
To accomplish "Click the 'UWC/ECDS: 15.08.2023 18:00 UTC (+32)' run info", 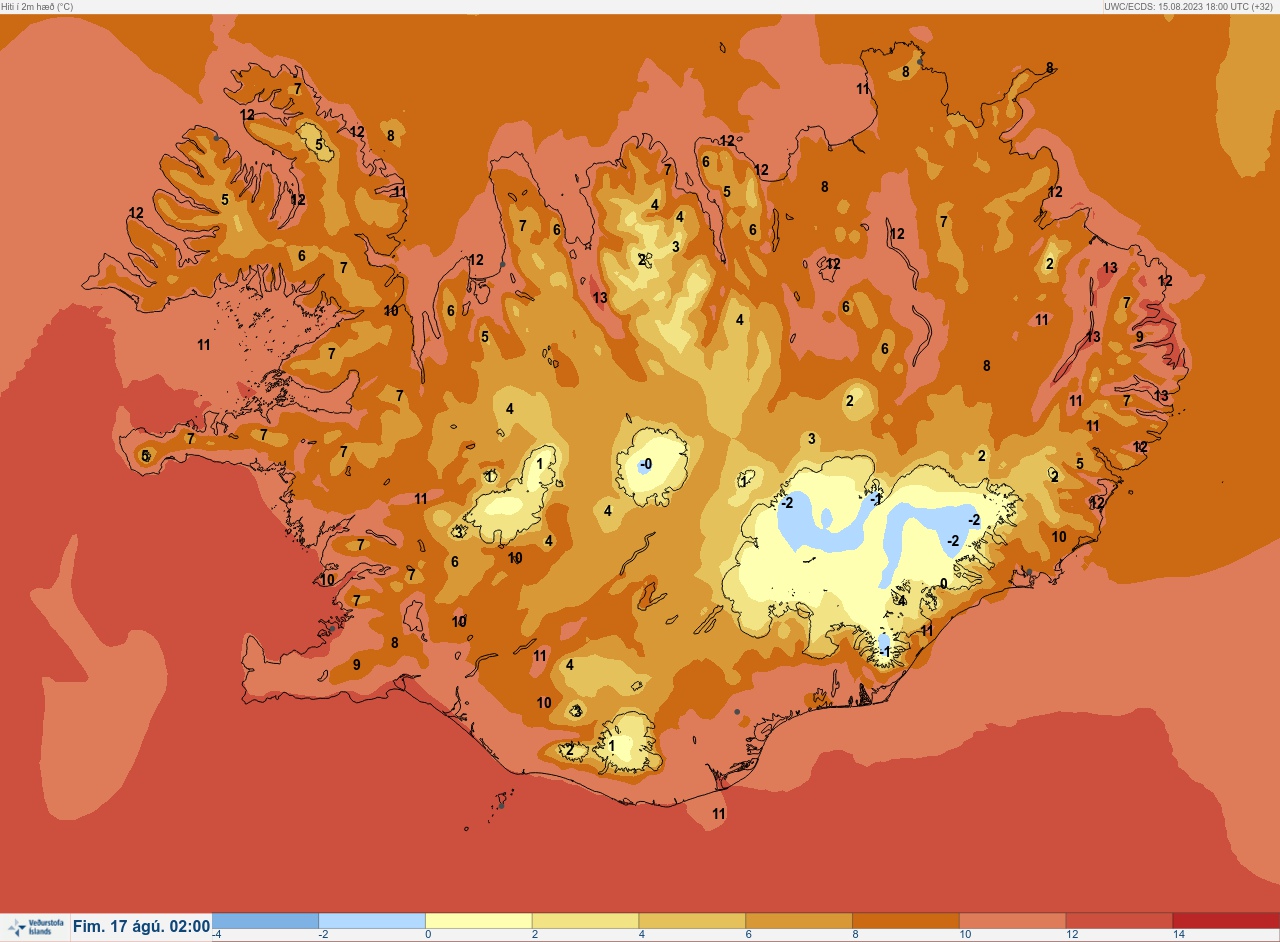I will pyautogui.click(x=1190, y=6).
